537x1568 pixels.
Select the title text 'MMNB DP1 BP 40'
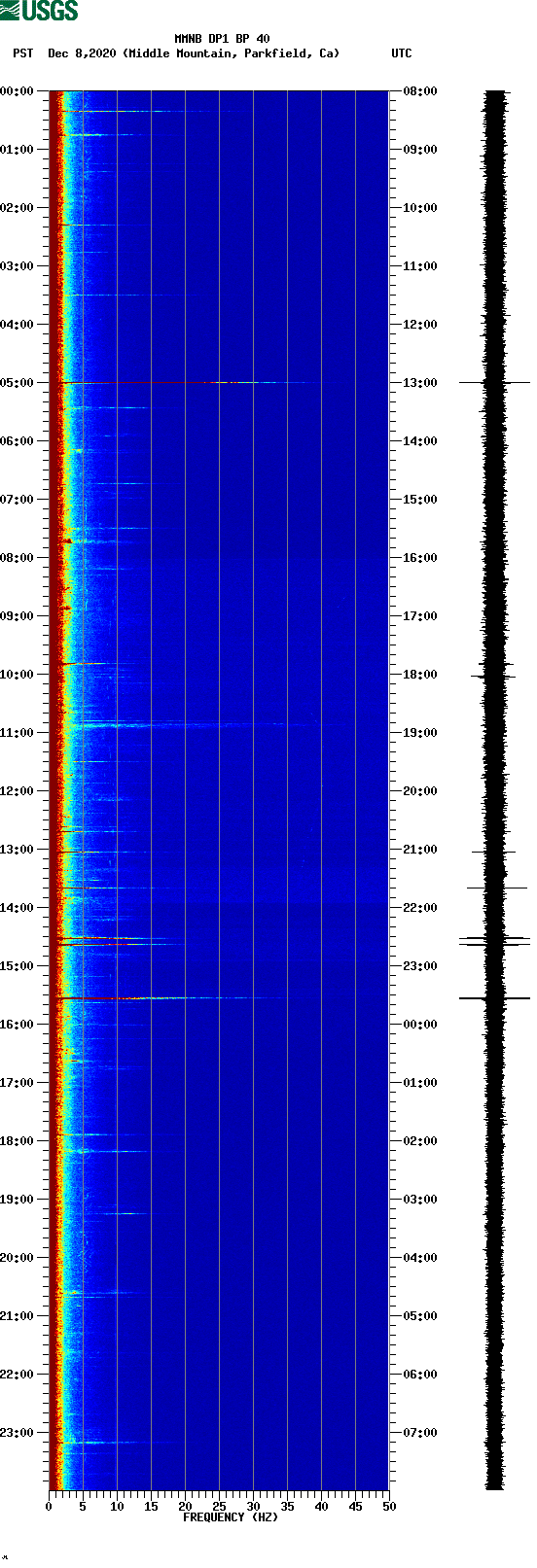pyautogui.click(x=222, y=39)
